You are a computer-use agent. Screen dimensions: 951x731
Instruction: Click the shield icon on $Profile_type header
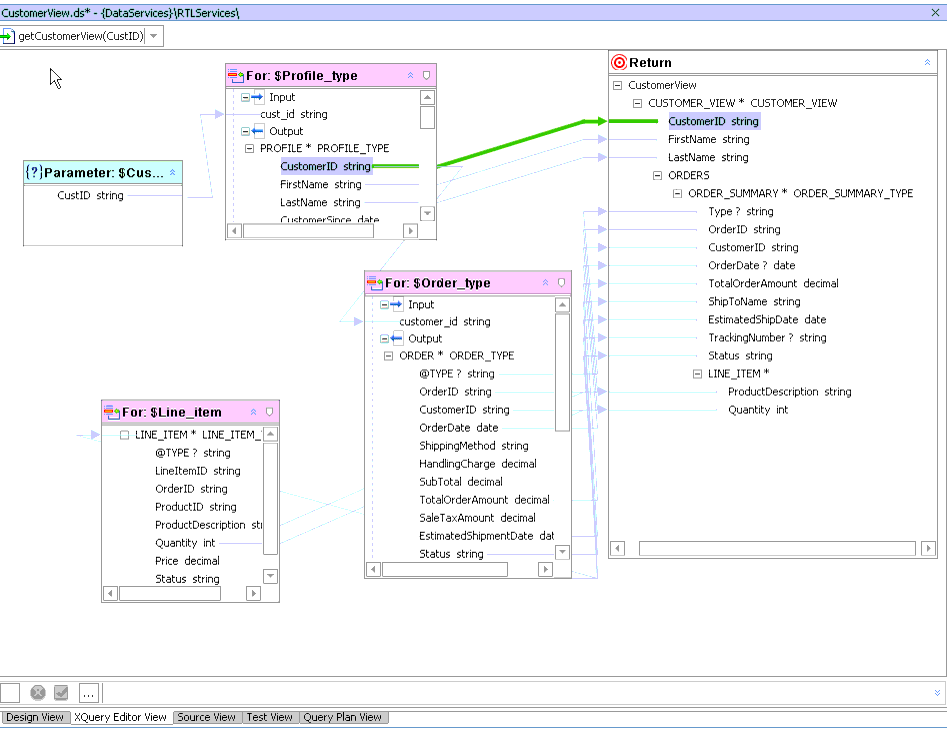click(x=426, y=76)
